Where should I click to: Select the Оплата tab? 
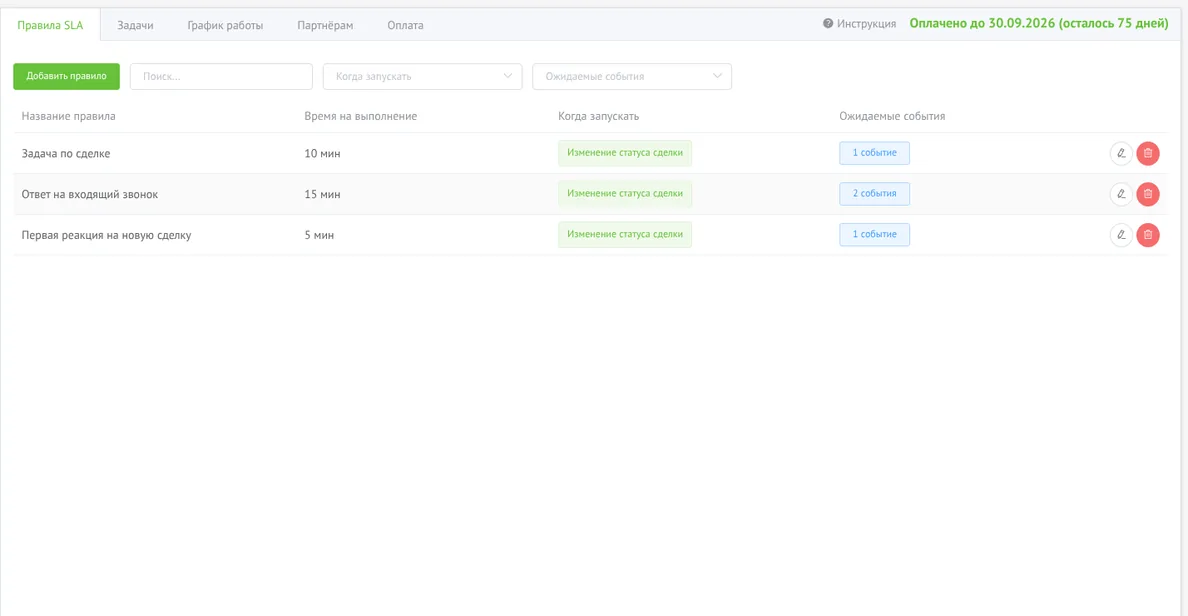(405, 25)
